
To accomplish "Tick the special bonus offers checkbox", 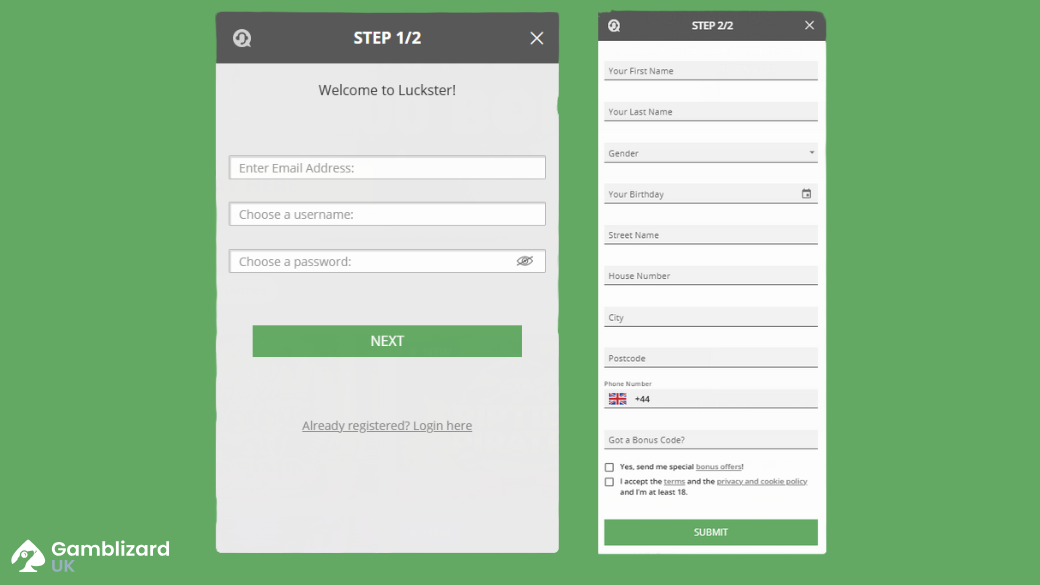I will click(x=609, y=467).
